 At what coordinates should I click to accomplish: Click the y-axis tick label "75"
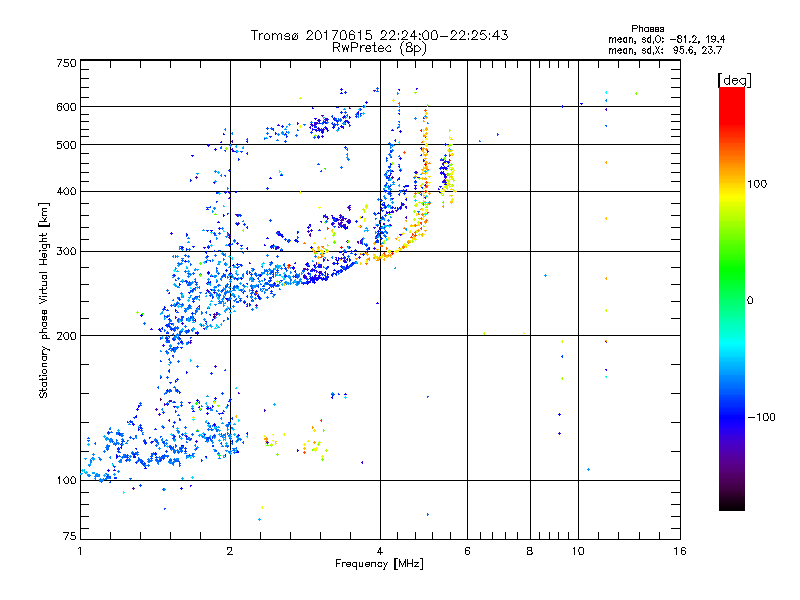(x=70, y=536)
